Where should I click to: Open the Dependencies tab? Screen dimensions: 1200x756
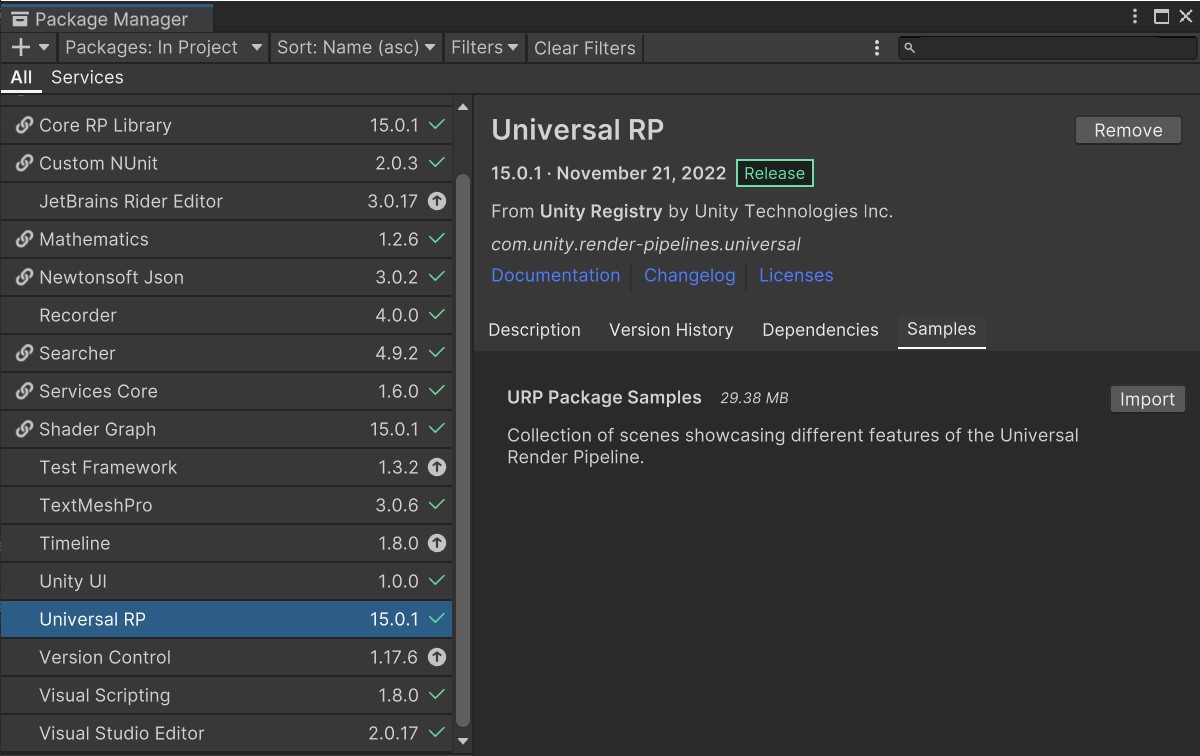click(x=820, y=330)
